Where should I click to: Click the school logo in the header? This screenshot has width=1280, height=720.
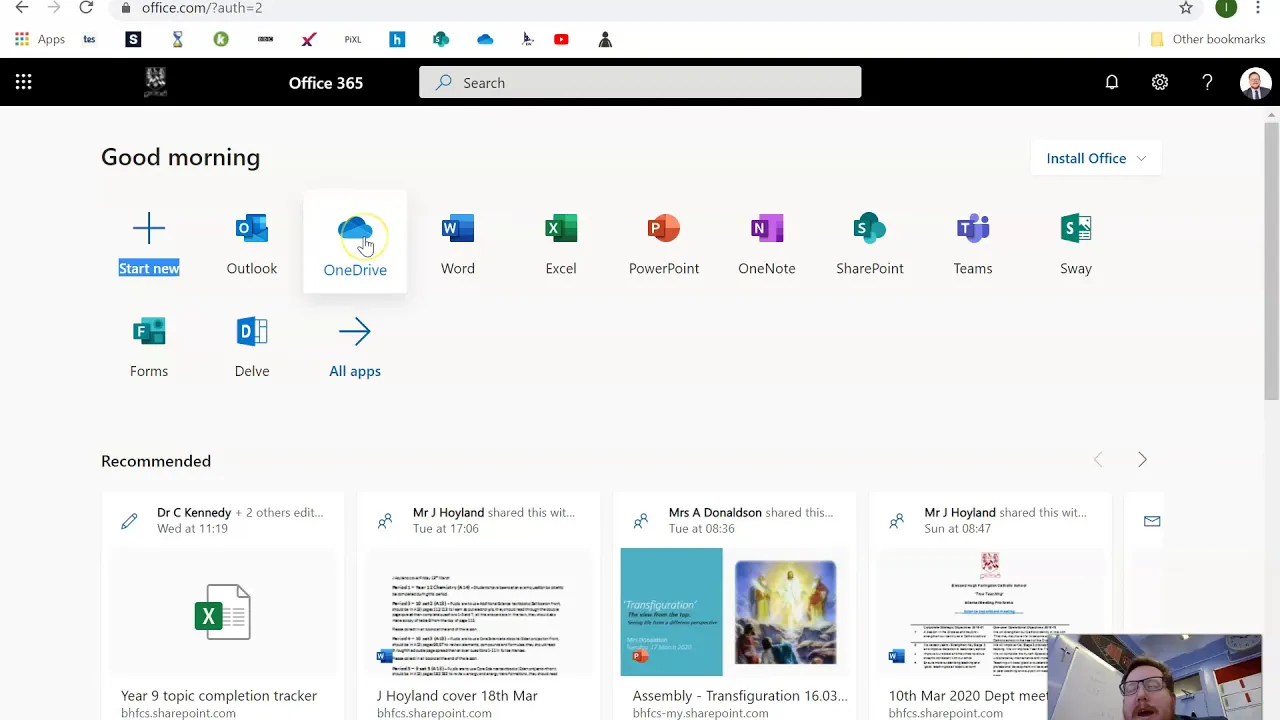click(155, 82)
